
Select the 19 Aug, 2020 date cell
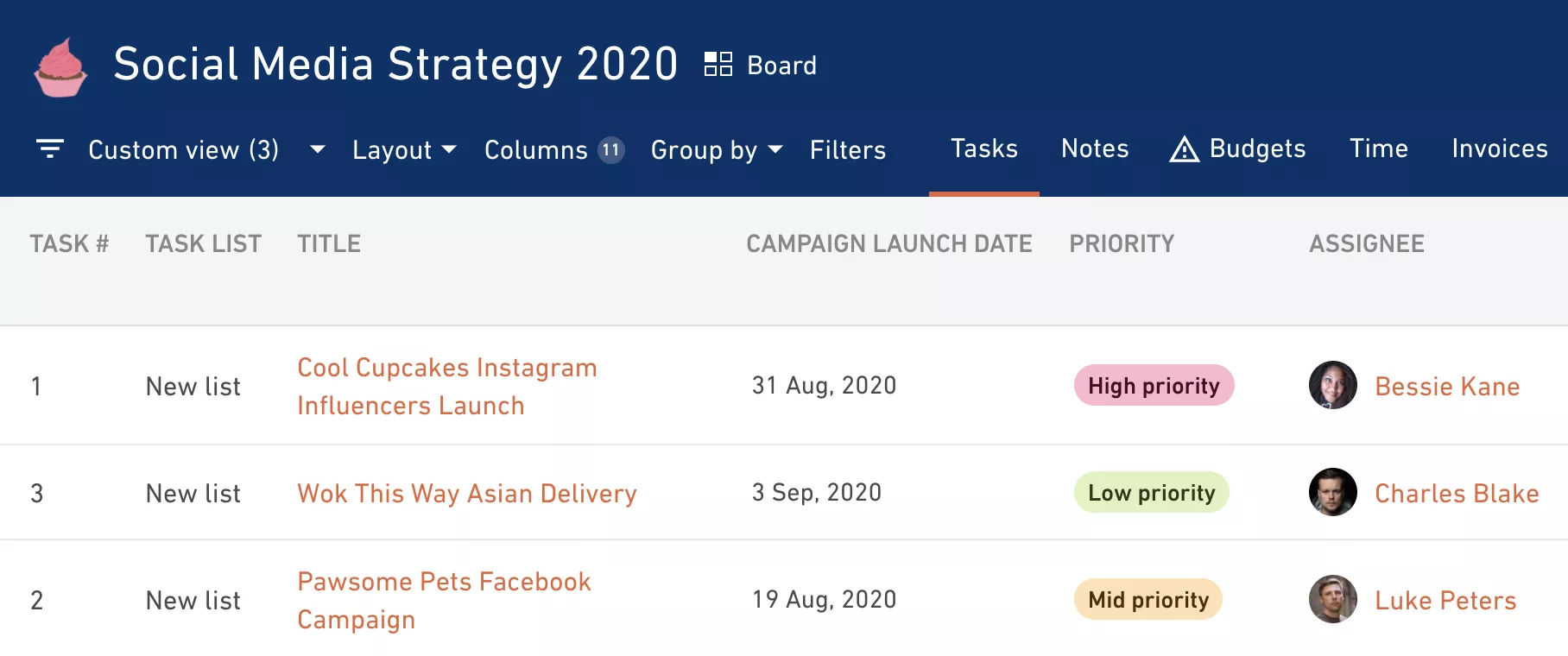(x=824, y=599)
